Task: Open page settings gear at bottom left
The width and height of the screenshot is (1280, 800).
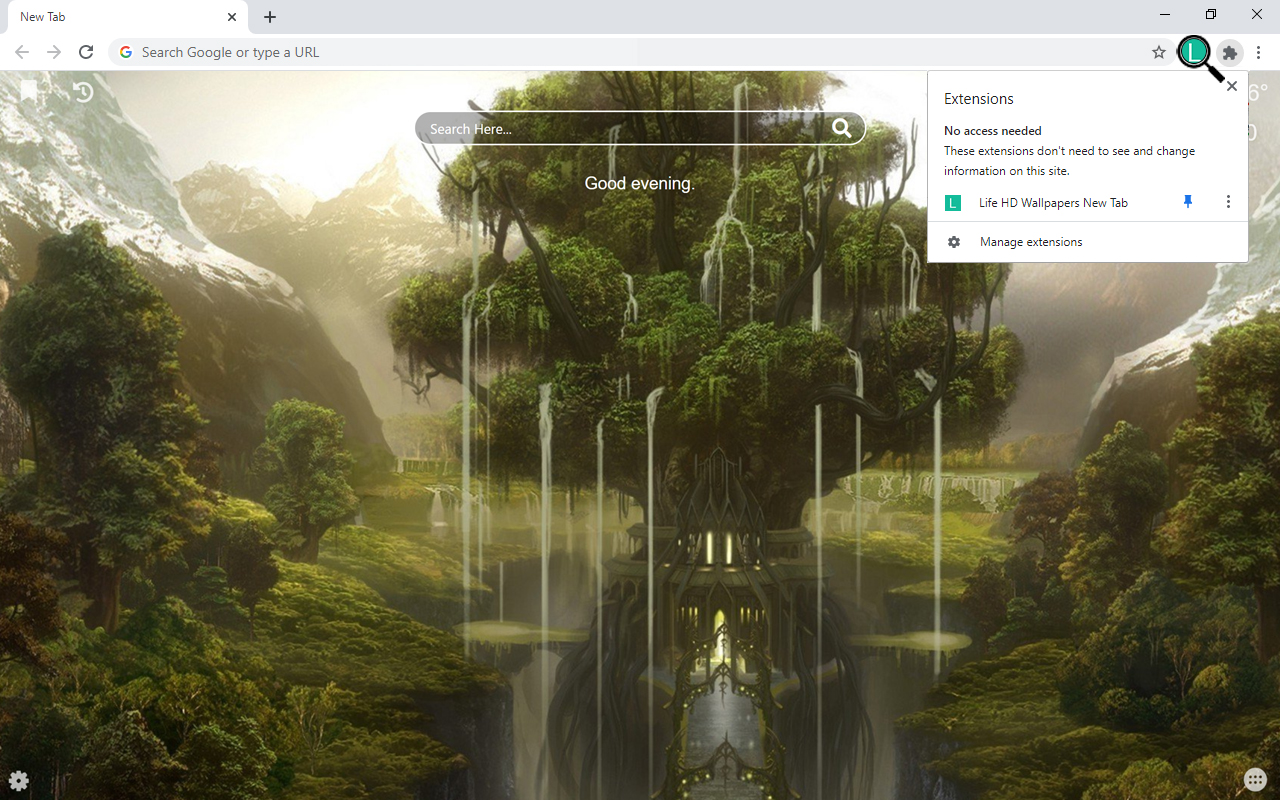Action: 19,780
